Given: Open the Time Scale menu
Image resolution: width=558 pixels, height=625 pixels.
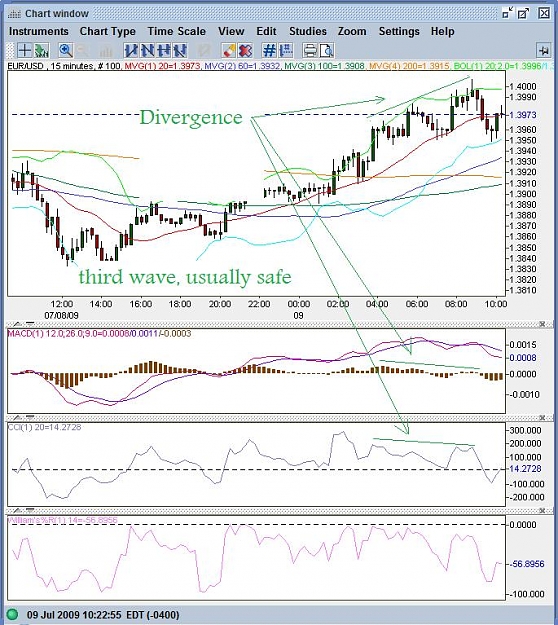Looking at the screenshot, I should [177, 31].
